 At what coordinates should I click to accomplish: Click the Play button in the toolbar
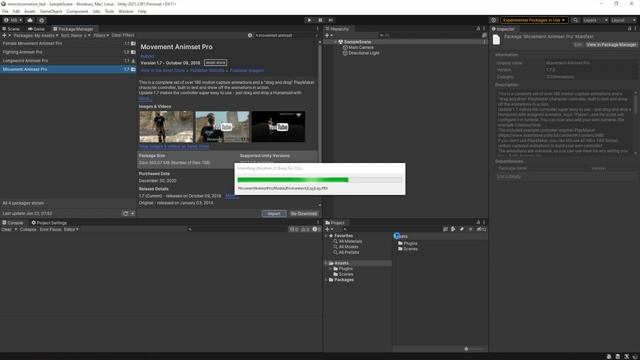pyautogui.click(x=309, y=20)
